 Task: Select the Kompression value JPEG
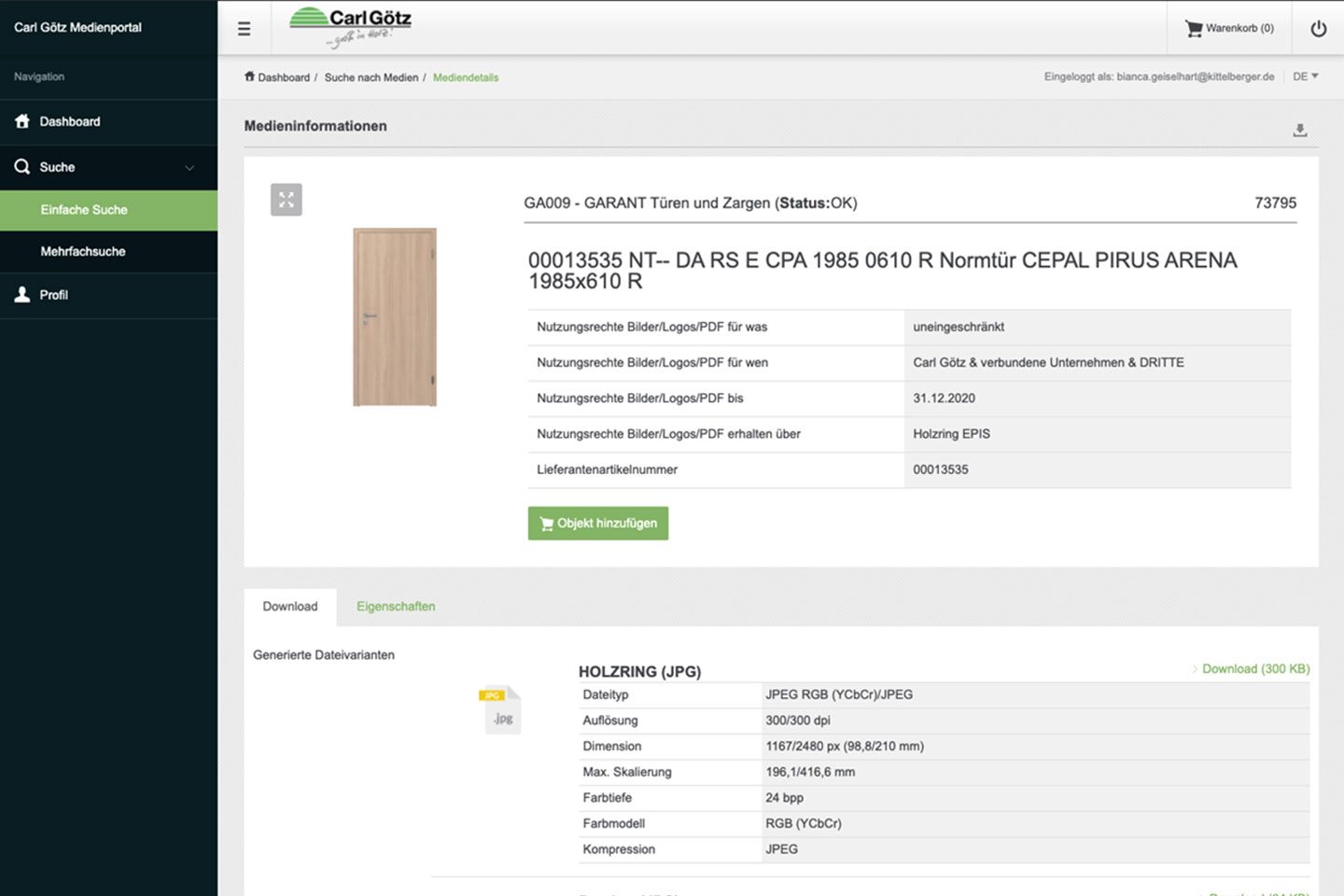(x=781, y=849)
